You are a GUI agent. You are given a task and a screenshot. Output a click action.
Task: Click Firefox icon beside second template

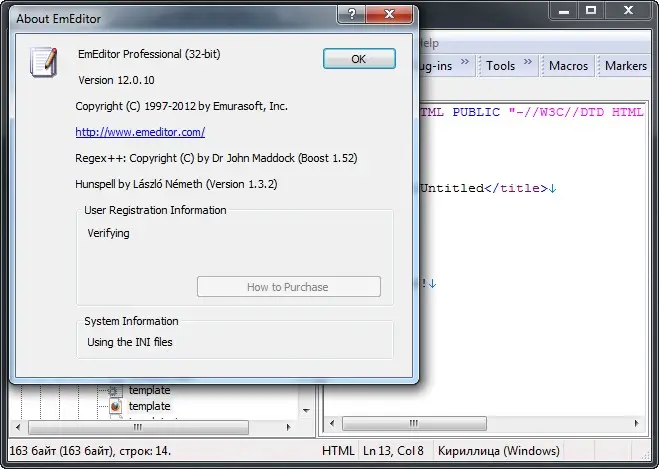pos(116,407)
